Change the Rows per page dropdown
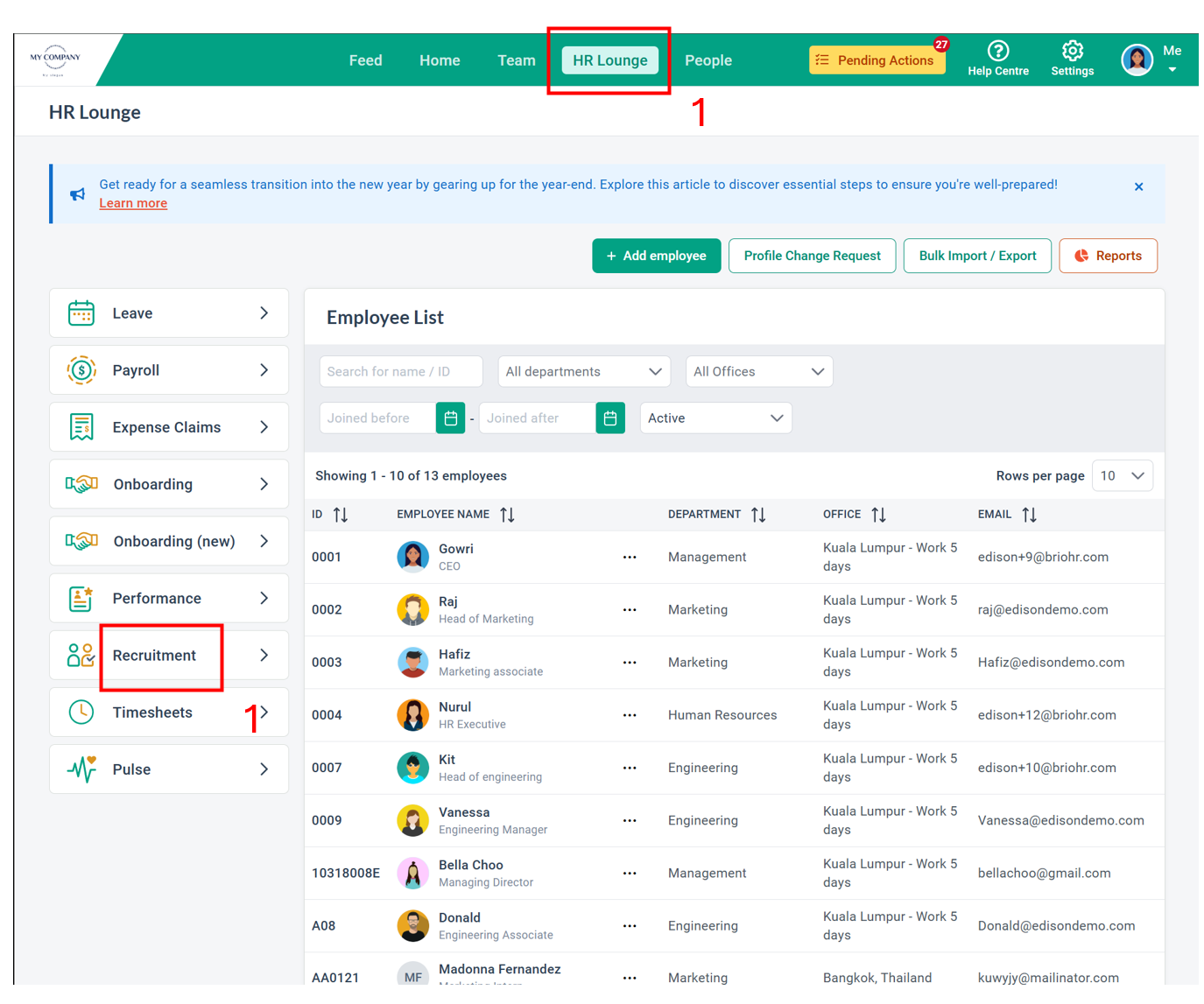The height and width of the screenshot is (1004, 1204). pyautogui.click(x=1122, y=475)
